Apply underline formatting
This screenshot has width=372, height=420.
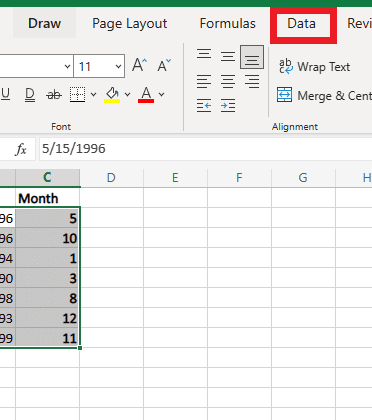pos(5,95)
